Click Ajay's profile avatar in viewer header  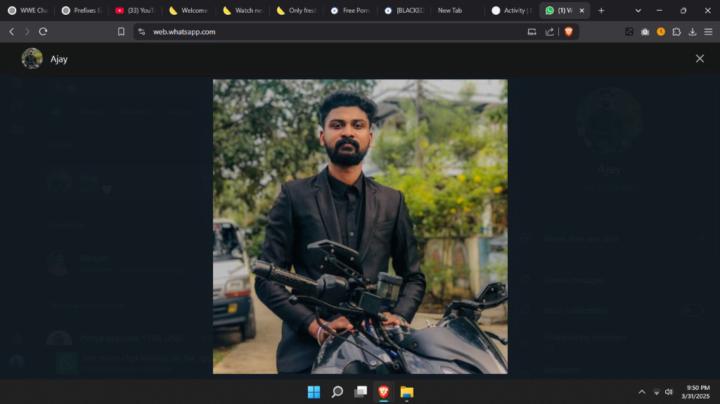[32, 59]
